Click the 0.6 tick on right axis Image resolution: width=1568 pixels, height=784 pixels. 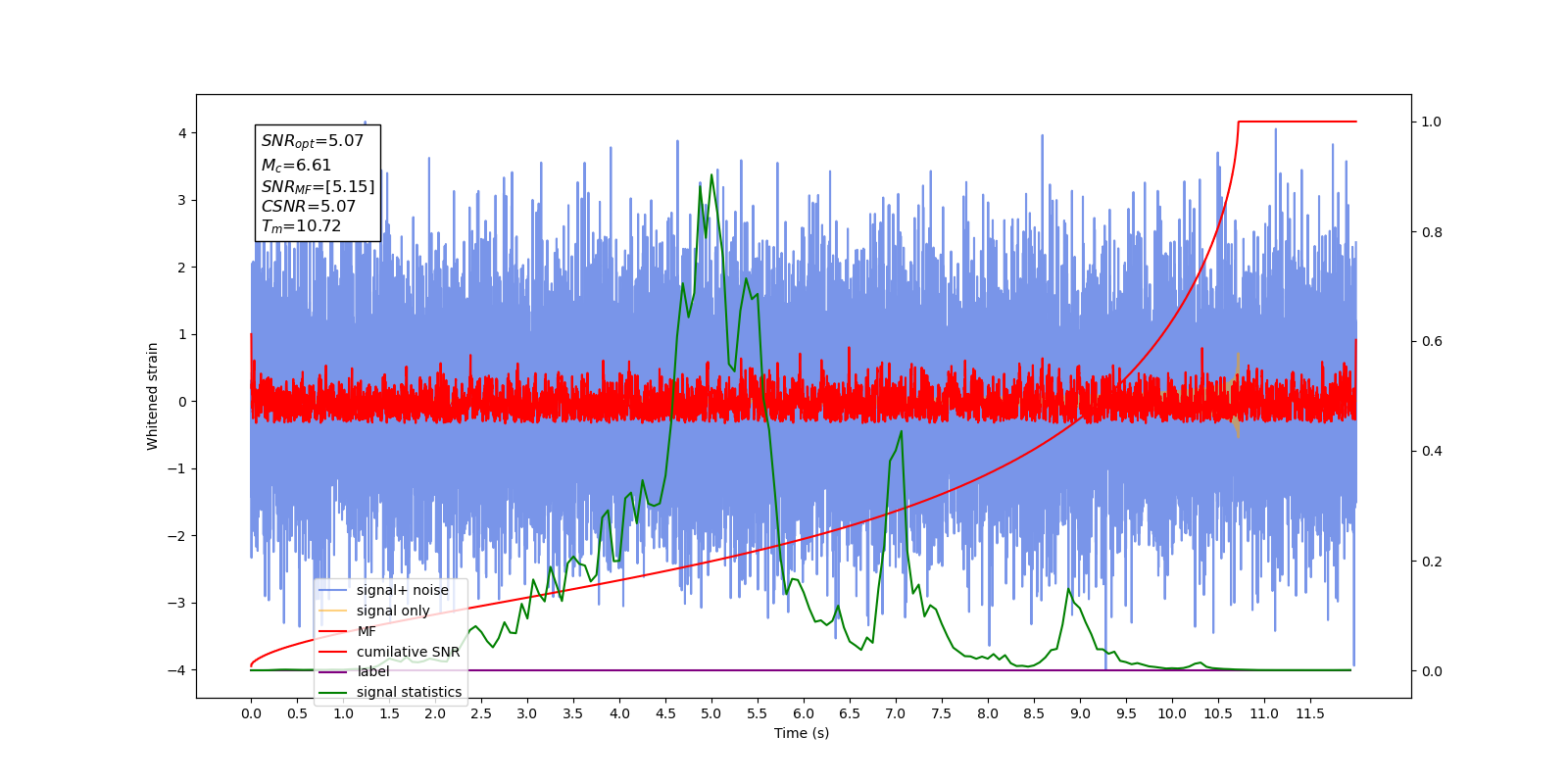(1432, 341)
